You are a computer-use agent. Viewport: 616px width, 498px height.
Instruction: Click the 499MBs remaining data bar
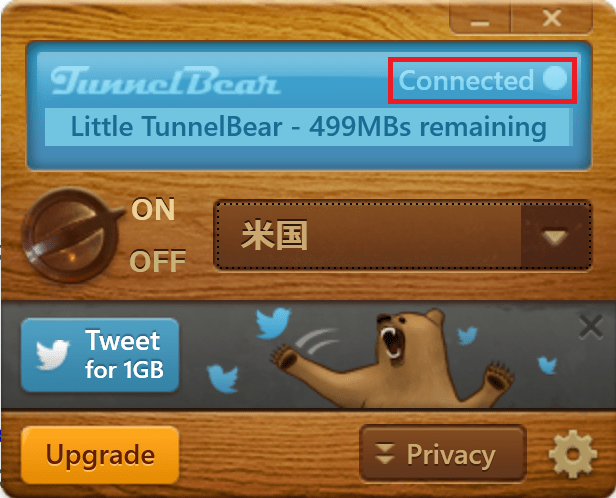pos(308,127)
